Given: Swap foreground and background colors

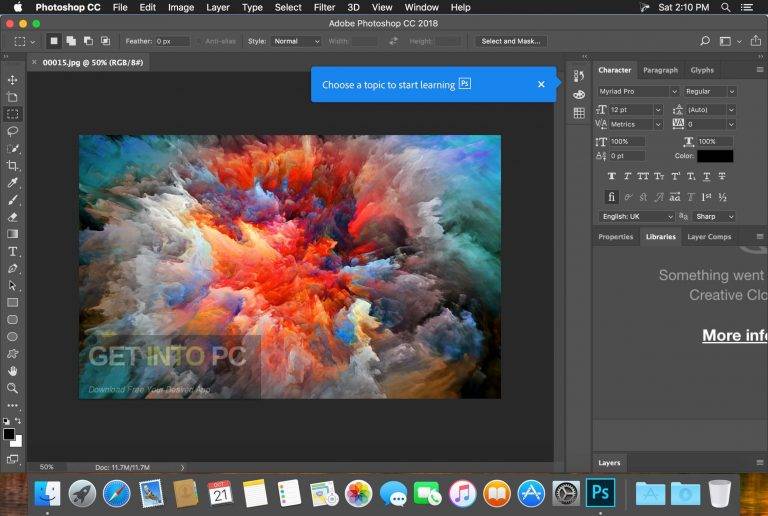Looking at the screenshot, I should 18,421.
